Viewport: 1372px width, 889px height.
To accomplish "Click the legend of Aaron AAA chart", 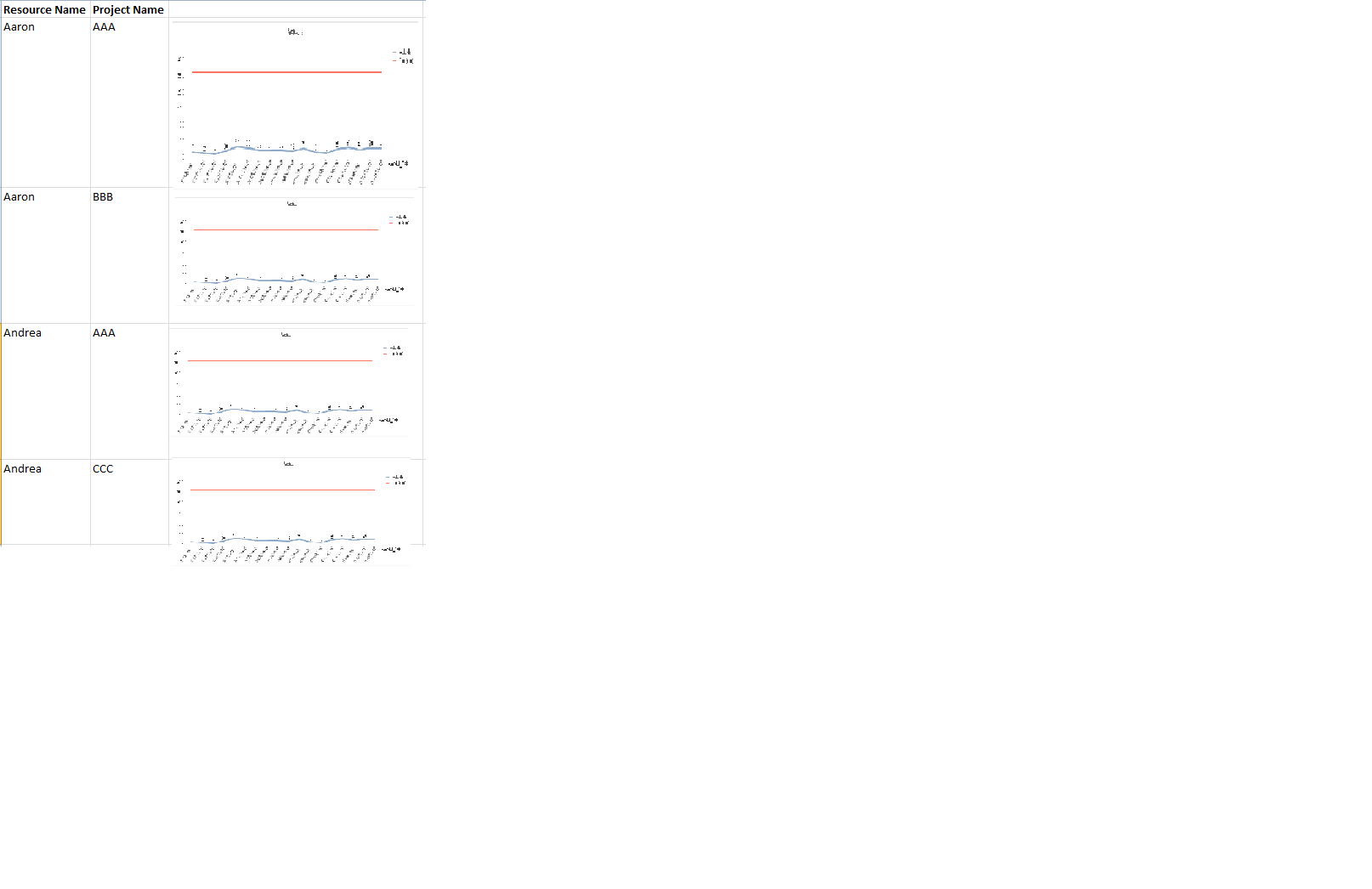I will [403, 56].
